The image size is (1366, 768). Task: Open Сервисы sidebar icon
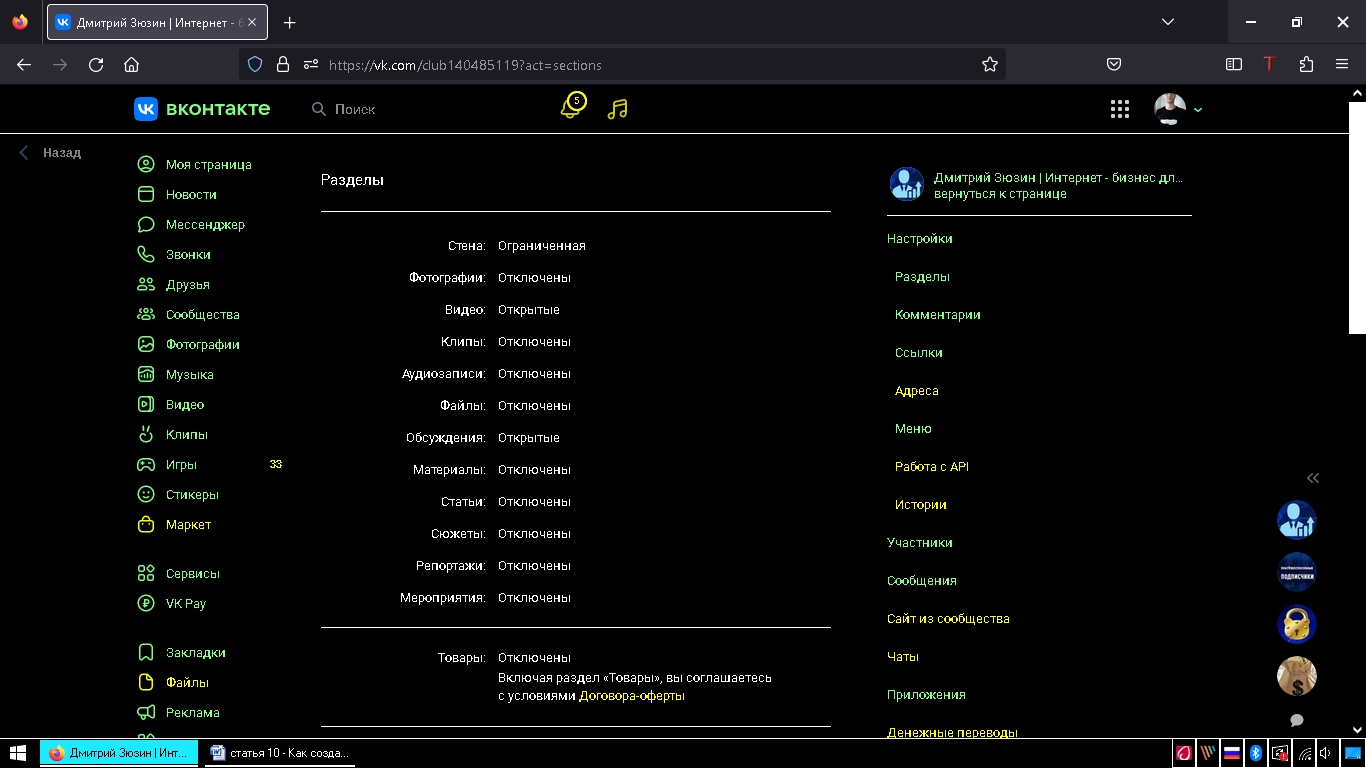click(x=146, y=573)
